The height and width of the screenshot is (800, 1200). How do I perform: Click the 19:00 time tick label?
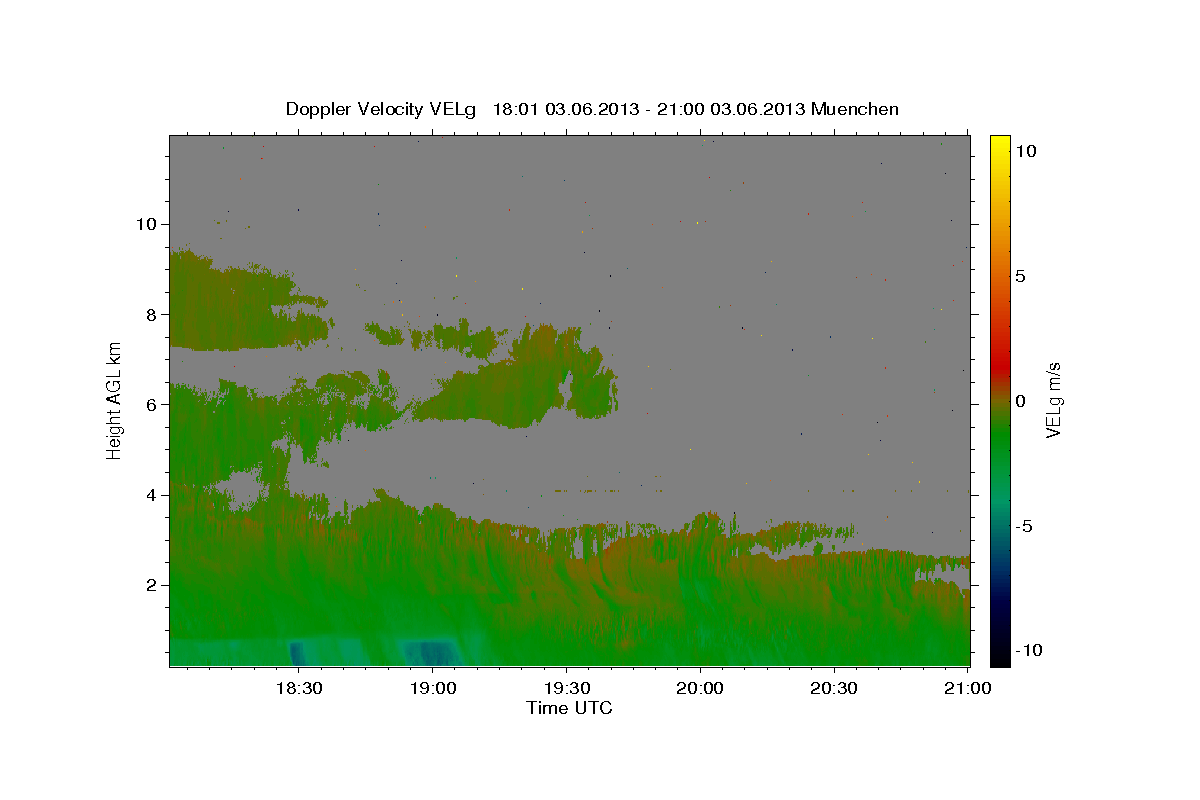coord(433,688)
